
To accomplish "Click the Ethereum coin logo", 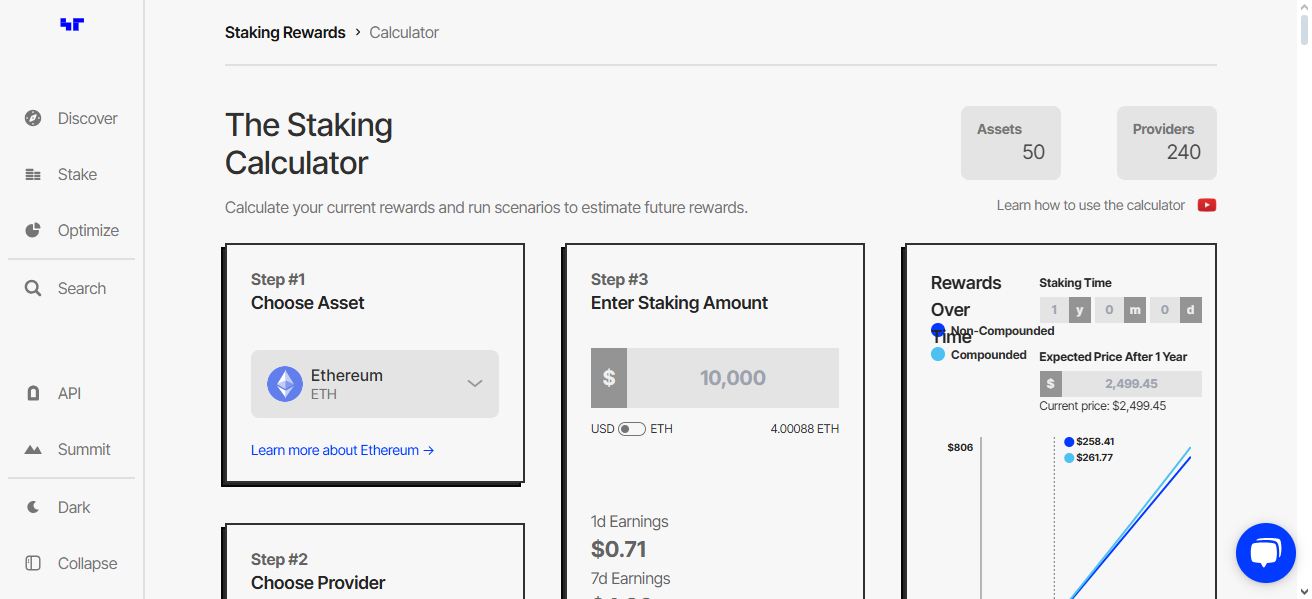I will pyautogui.click(x=285, y=384).
